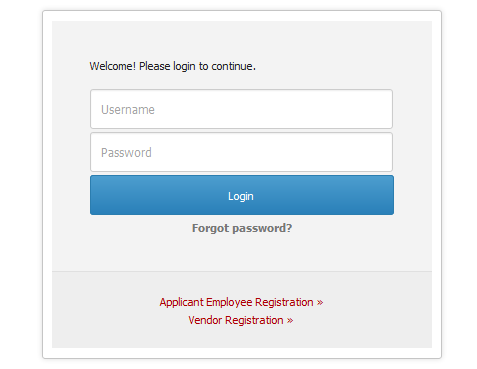Click the right edge of the Login button
477x369 pixels.
(387, 195)
